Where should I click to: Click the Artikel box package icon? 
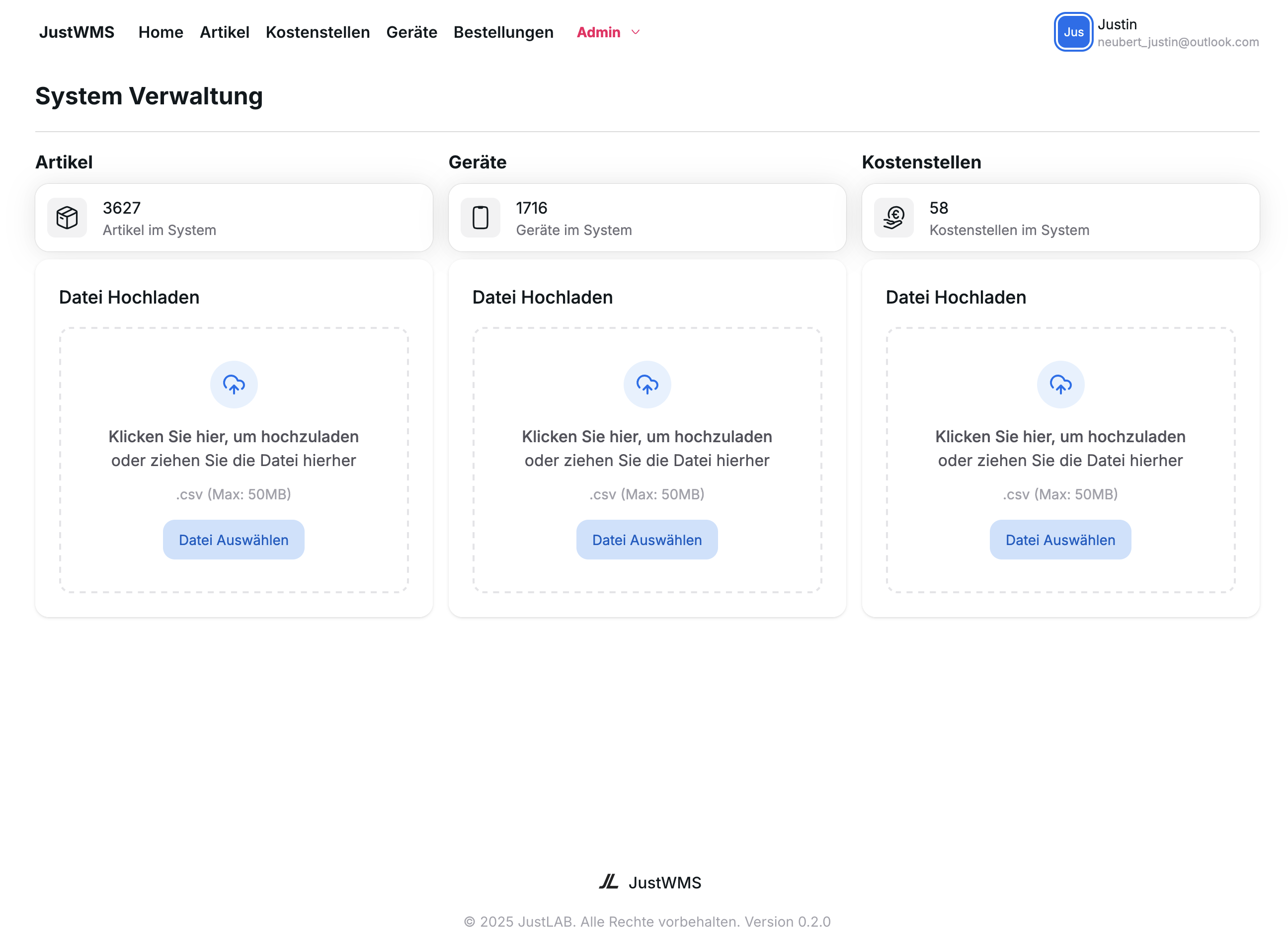[x=67, y=218]
